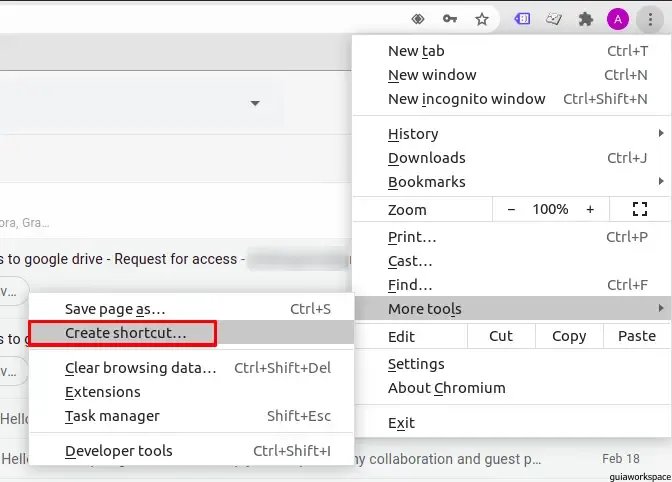This screenshot has height=482, width=672.
Task: Choose Clear browsing data... option
Action: [x=192, y=368]
